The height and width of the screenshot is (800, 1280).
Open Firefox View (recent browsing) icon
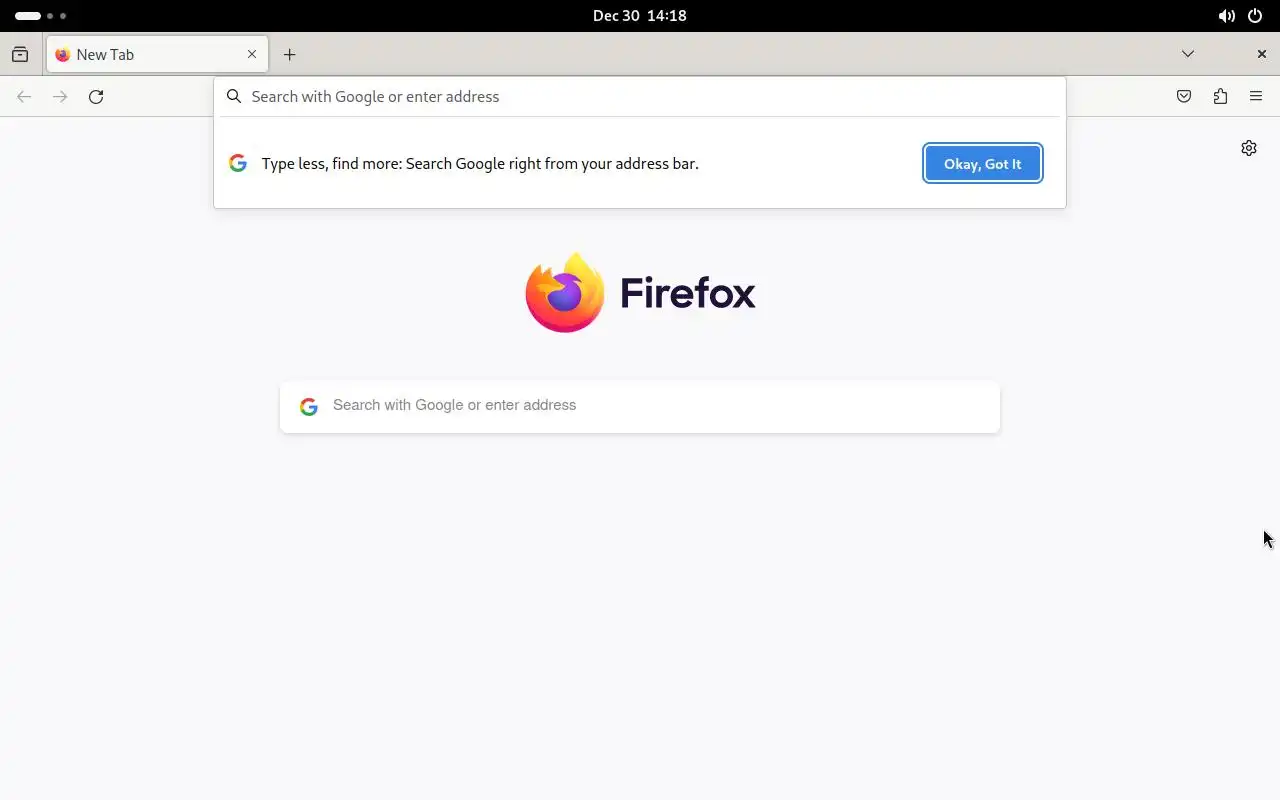(x=20, y=55)
